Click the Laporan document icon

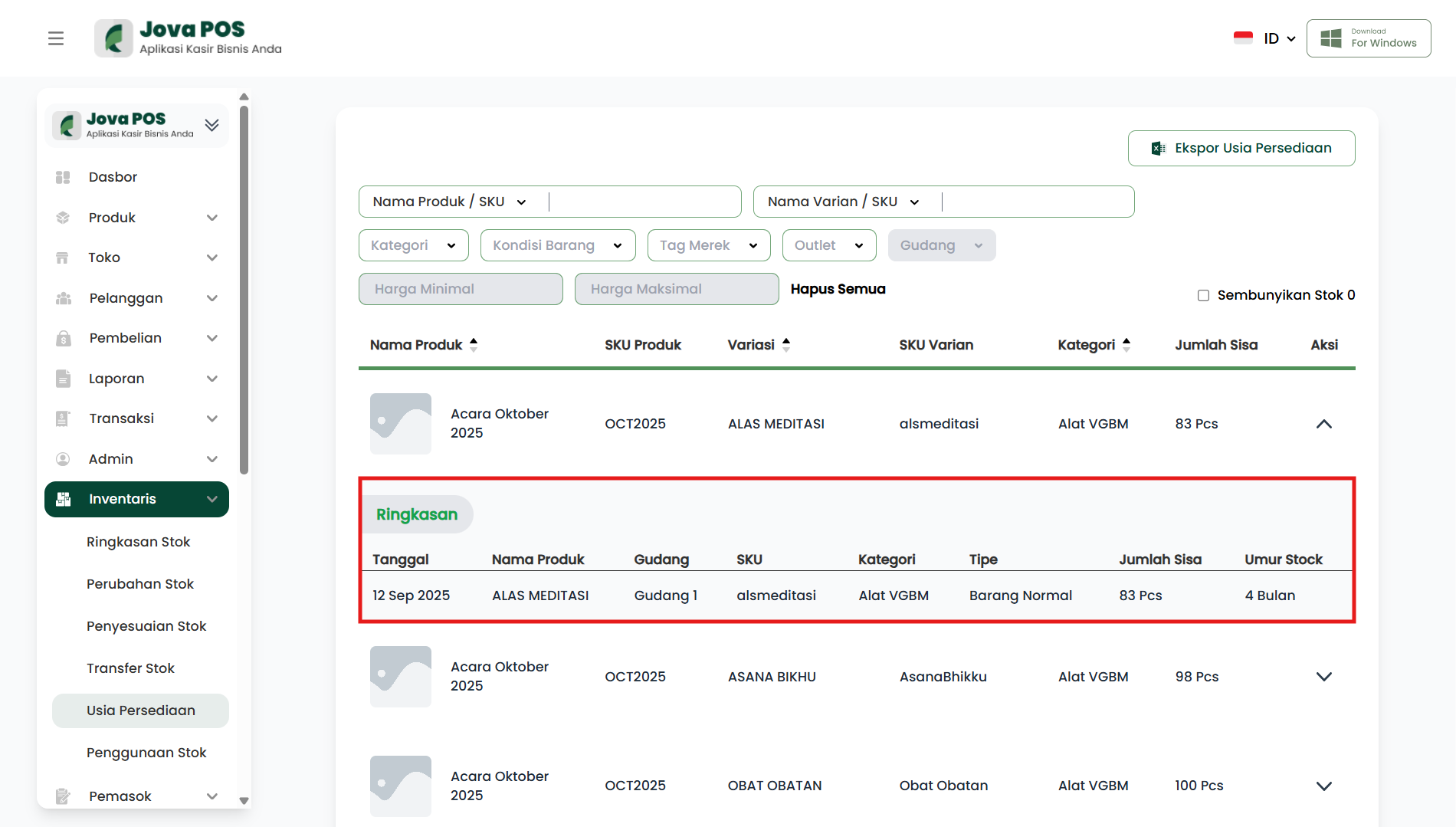click(63, 379)
